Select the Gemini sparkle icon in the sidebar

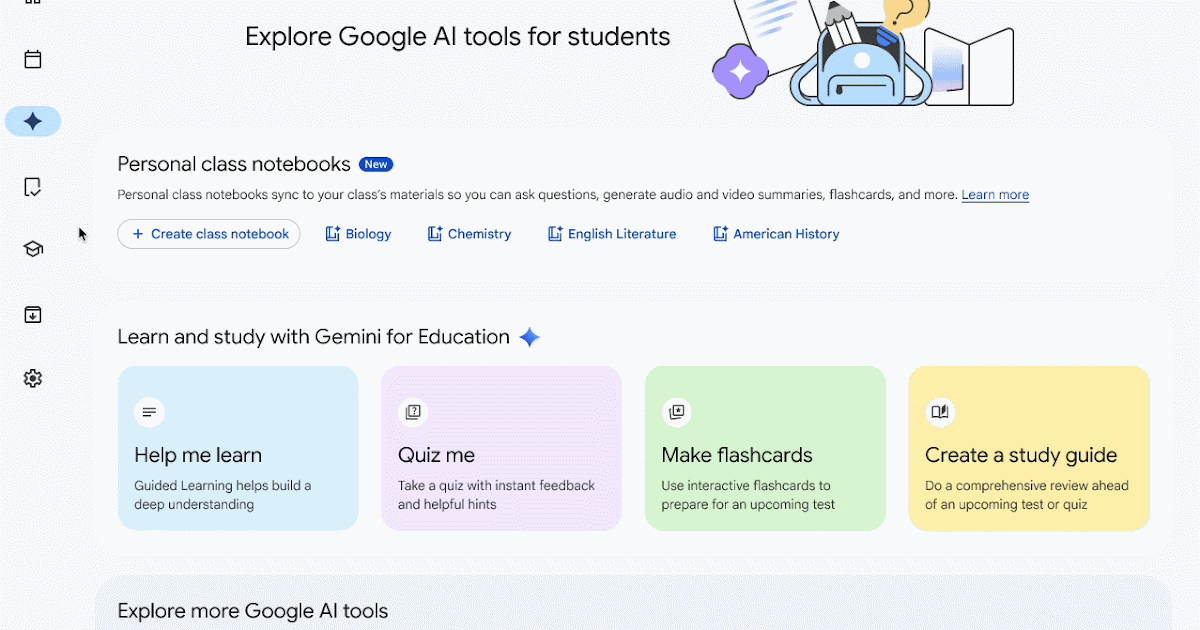(32, 121)
